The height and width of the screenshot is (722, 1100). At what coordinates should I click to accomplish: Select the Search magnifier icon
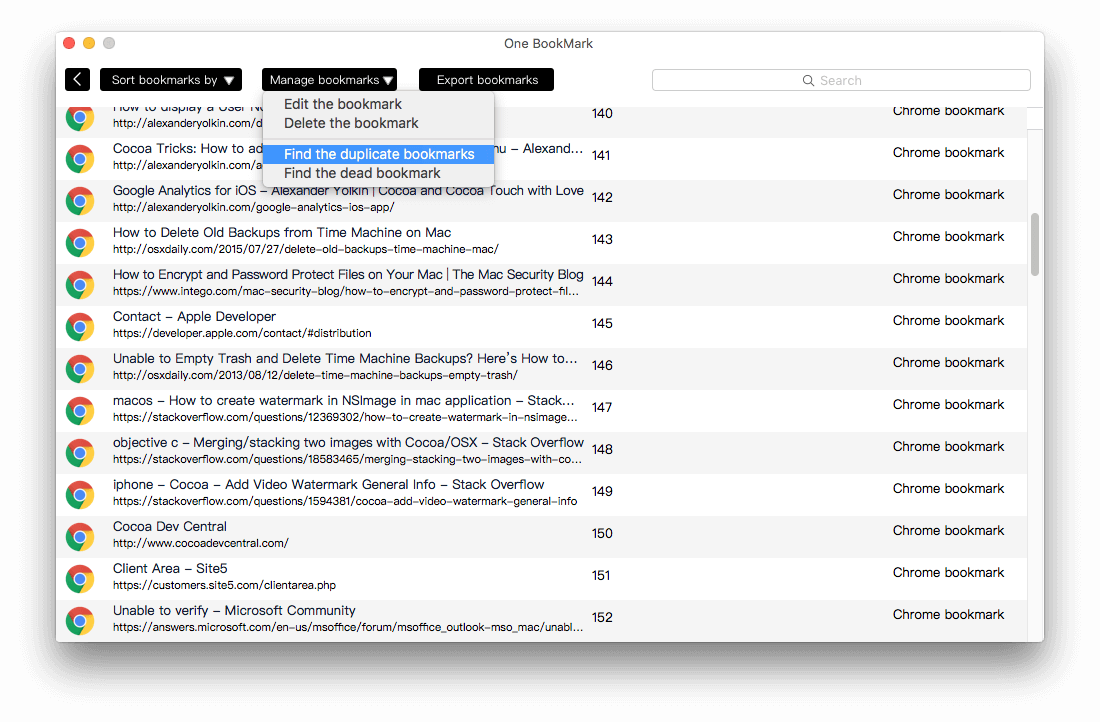(808, 81)
